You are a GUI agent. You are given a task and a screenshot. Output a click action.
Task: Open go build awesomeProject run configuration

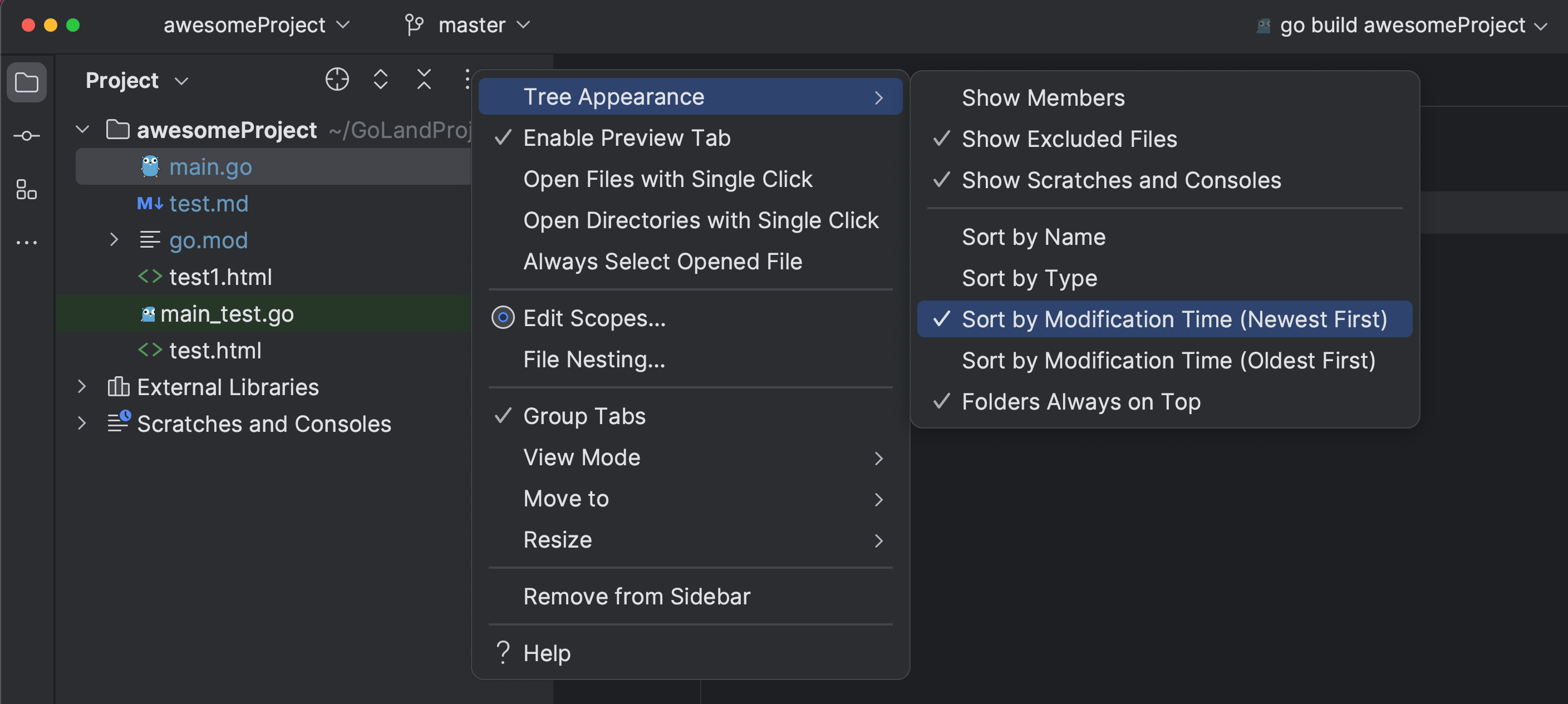coord(1403,25)
